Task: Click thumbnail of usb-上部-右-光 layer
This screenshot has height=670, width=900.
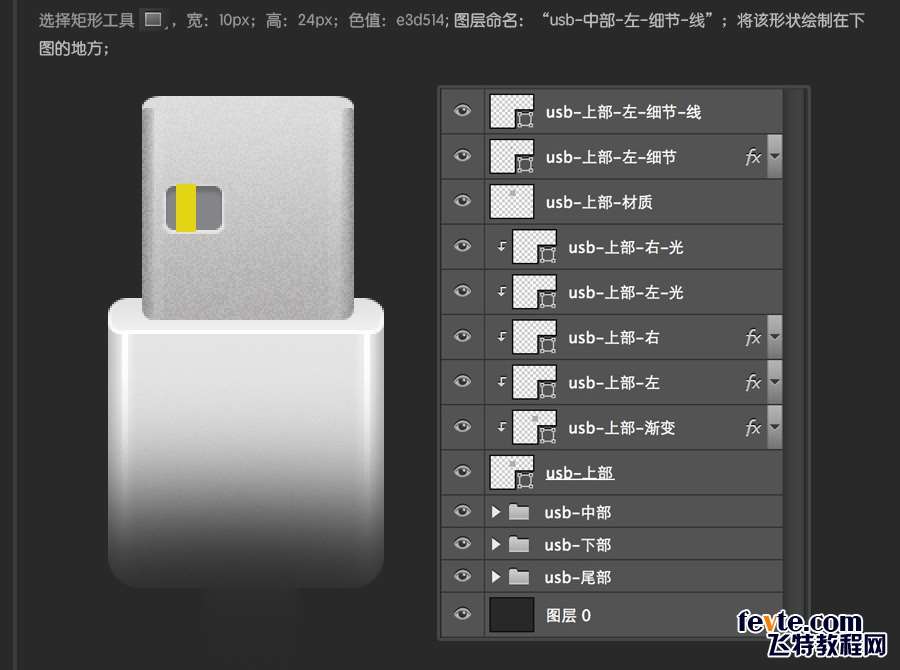Action: click(534, 246)
